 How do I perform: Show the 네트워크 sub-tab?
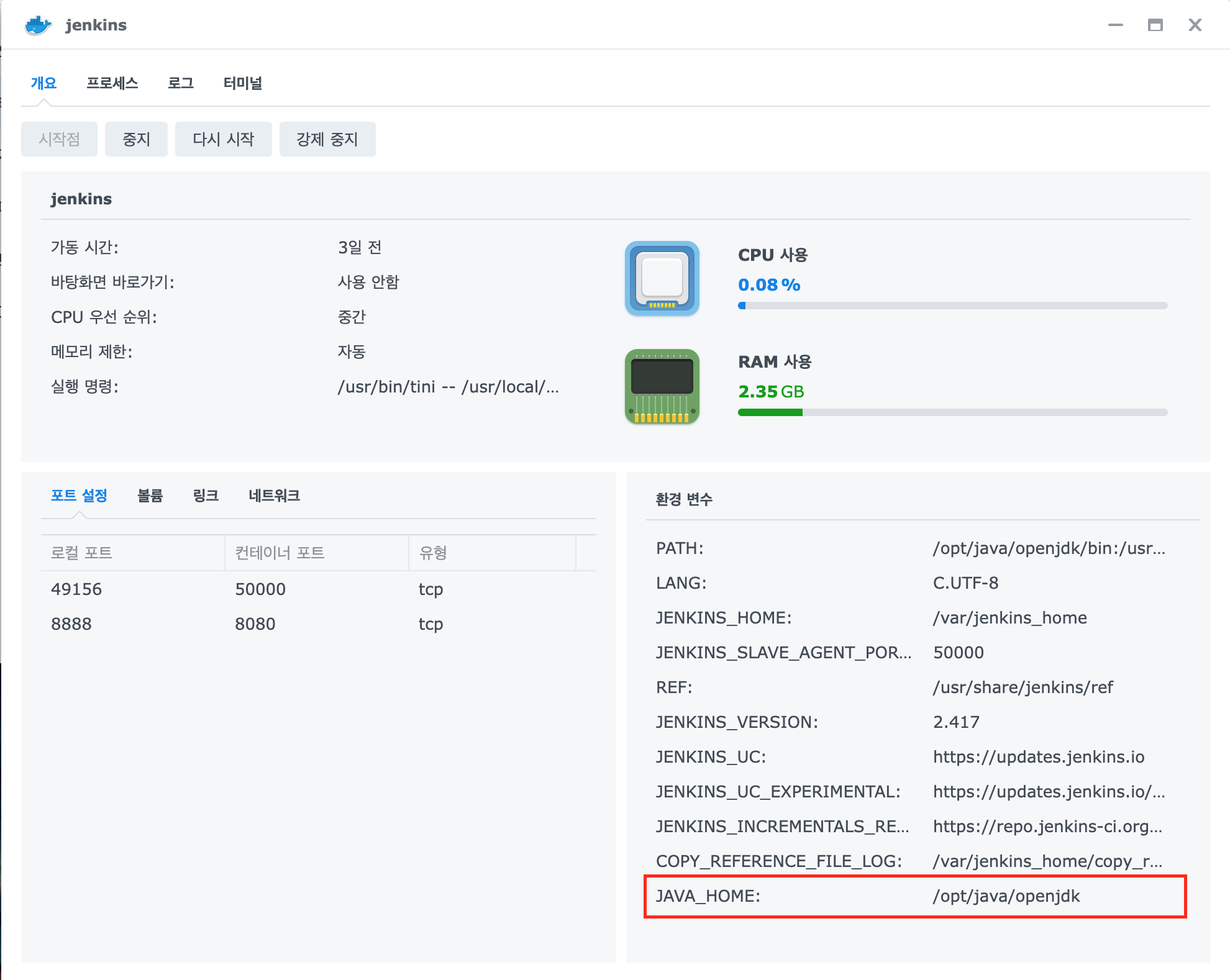point(274,496)
